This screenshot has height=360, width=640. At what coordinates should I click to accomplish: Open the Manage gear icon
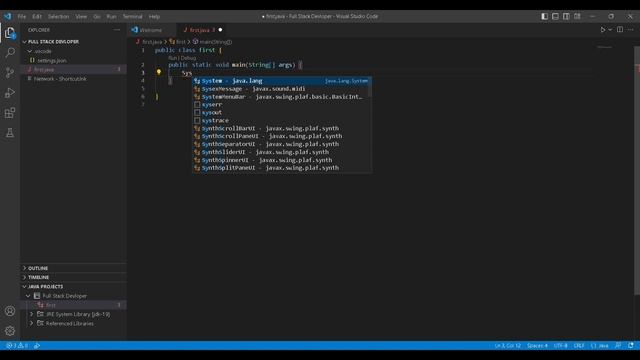pyautogui.click(x=10, y=331)
